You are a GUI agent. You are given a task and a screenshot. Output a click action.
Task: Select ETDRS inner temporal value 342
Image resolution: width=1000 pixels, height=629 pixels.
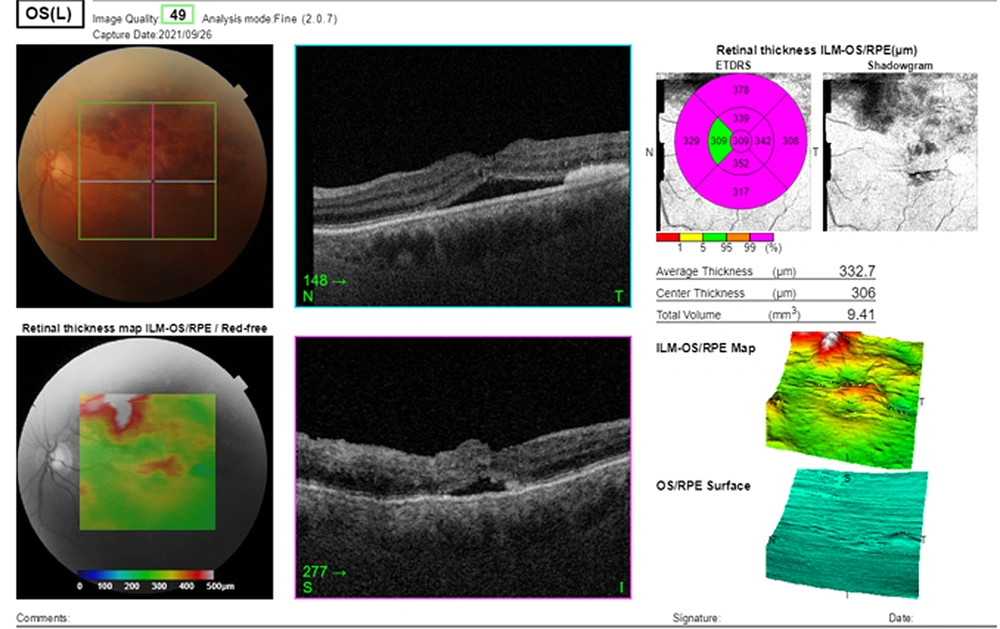[x=763, y=141]
